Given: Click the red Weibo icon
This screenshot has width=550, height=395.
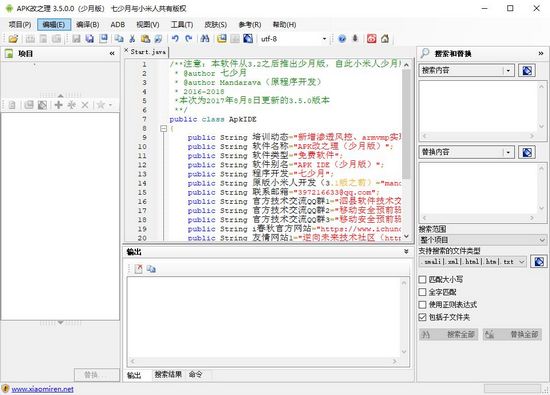Looking at the screenshot, I should (x=371, y=39).
